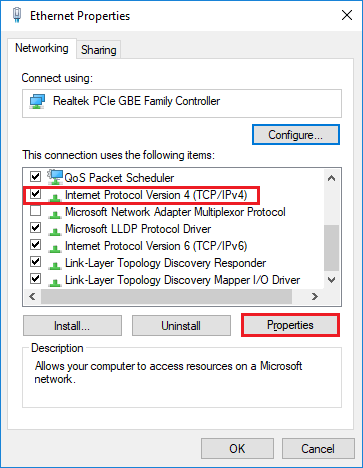Click the Properties button
The height and width of the screenshot is (468, 363).
[x=290, y=325]
